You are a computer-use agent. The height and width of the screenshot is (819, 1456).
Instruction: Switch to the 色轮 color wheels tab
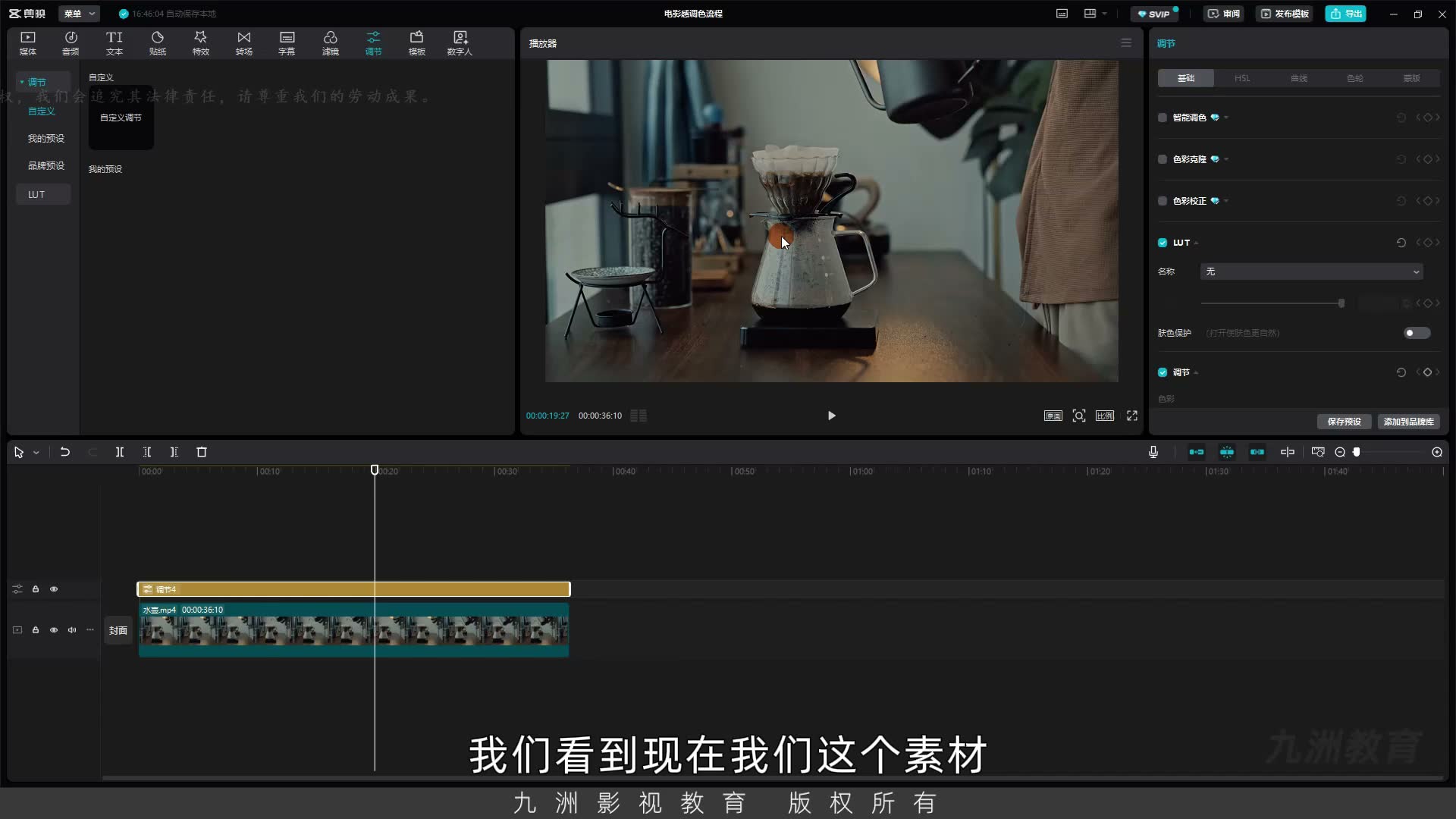pos(1355,78)
